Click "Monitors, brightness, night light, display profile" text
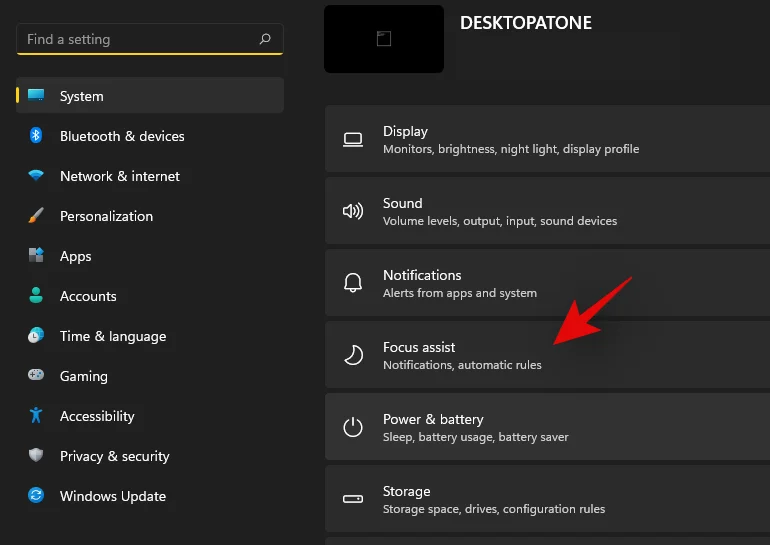 click(x=511, y=149)
